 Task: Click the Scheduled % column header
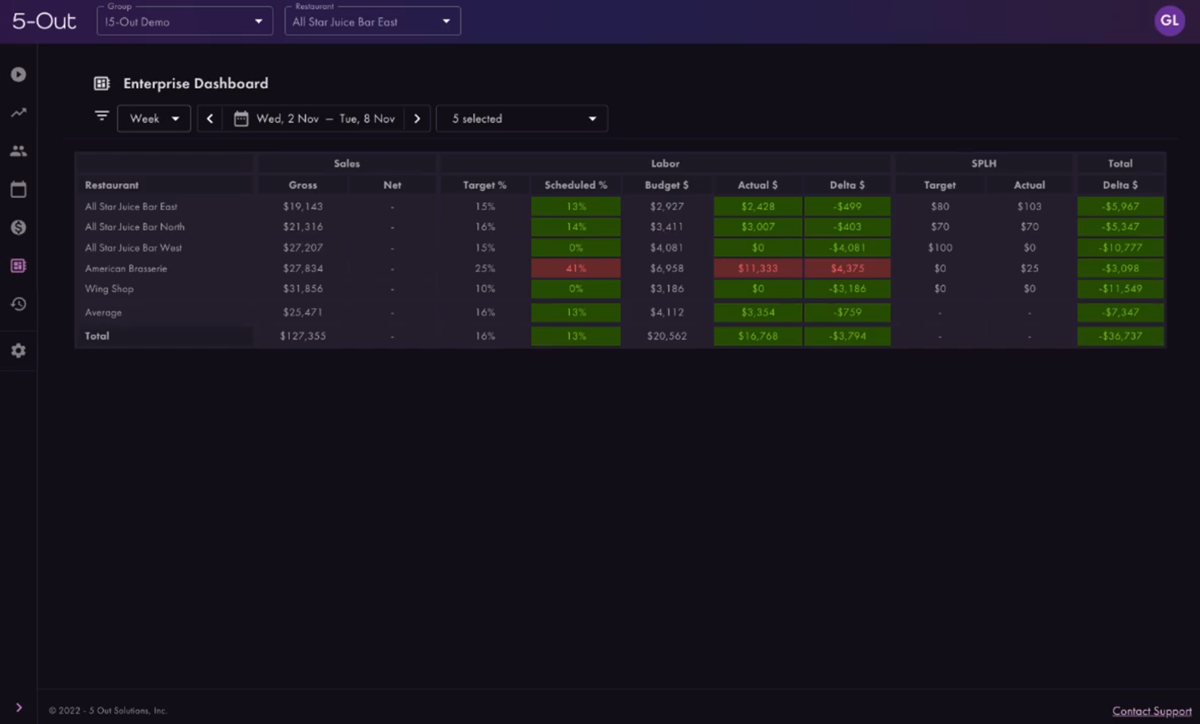576,185
